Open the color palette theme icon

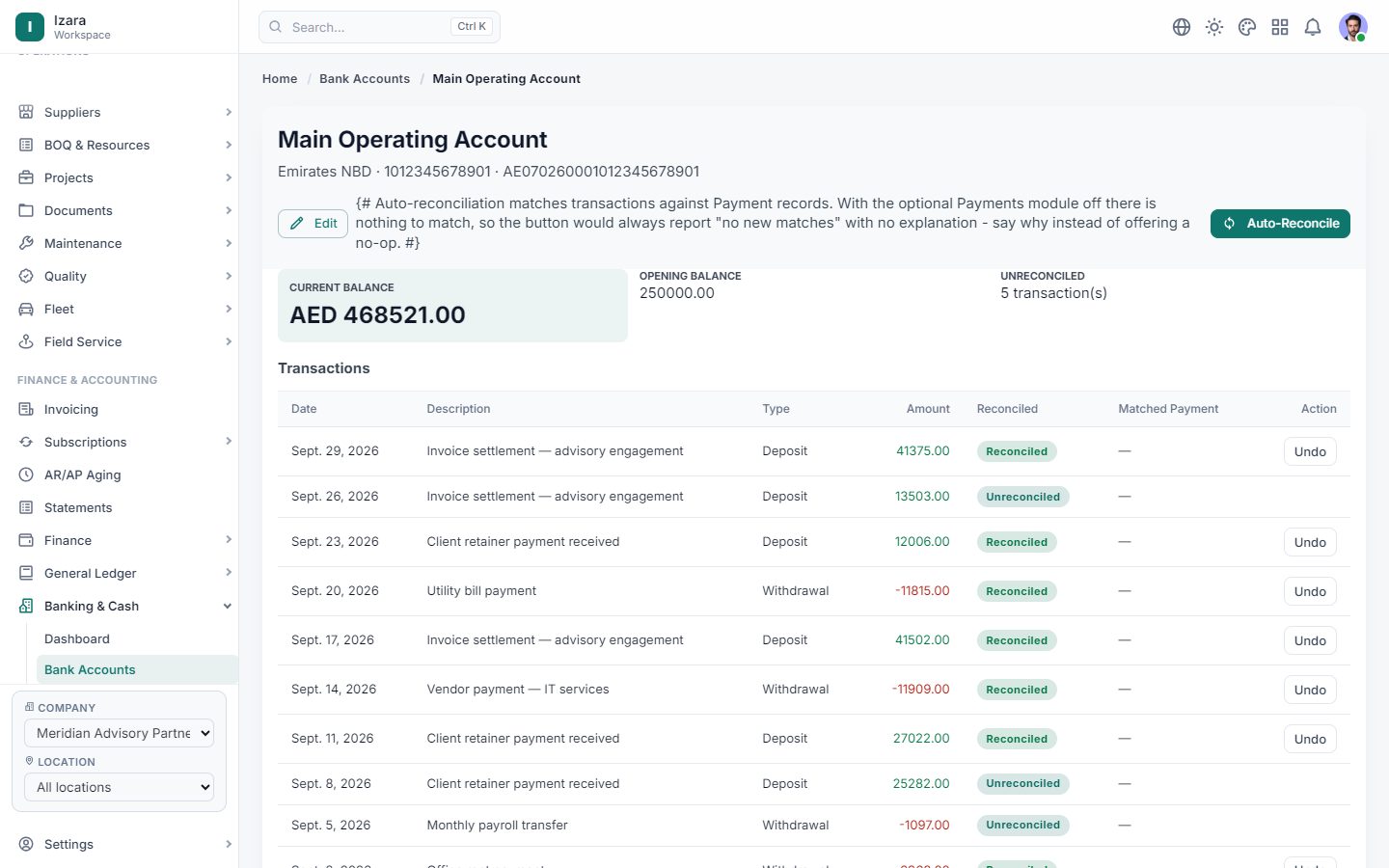tap(1247, 27)
